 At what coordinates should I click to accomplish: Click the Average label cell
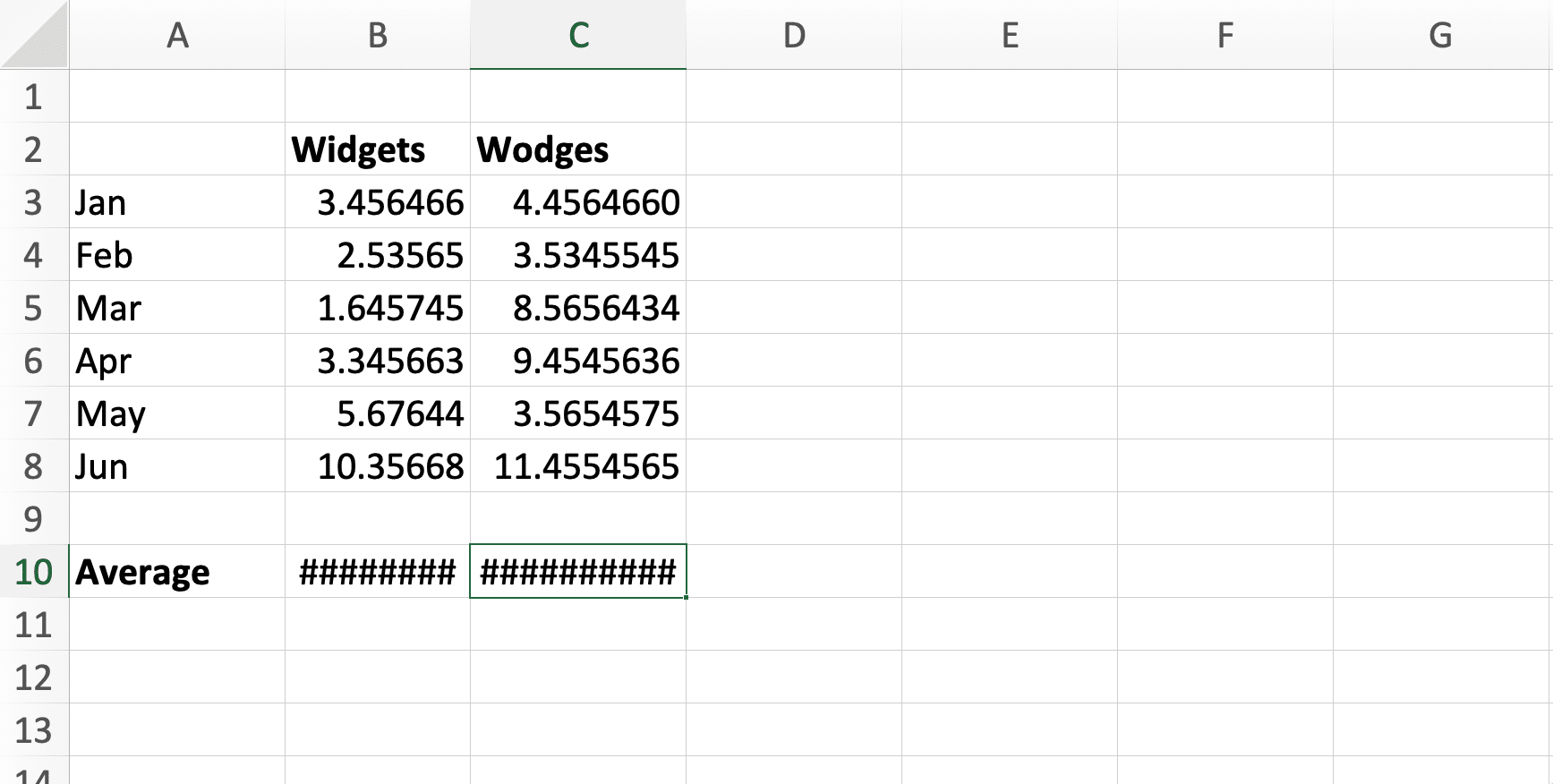click(x=177, y=571)
